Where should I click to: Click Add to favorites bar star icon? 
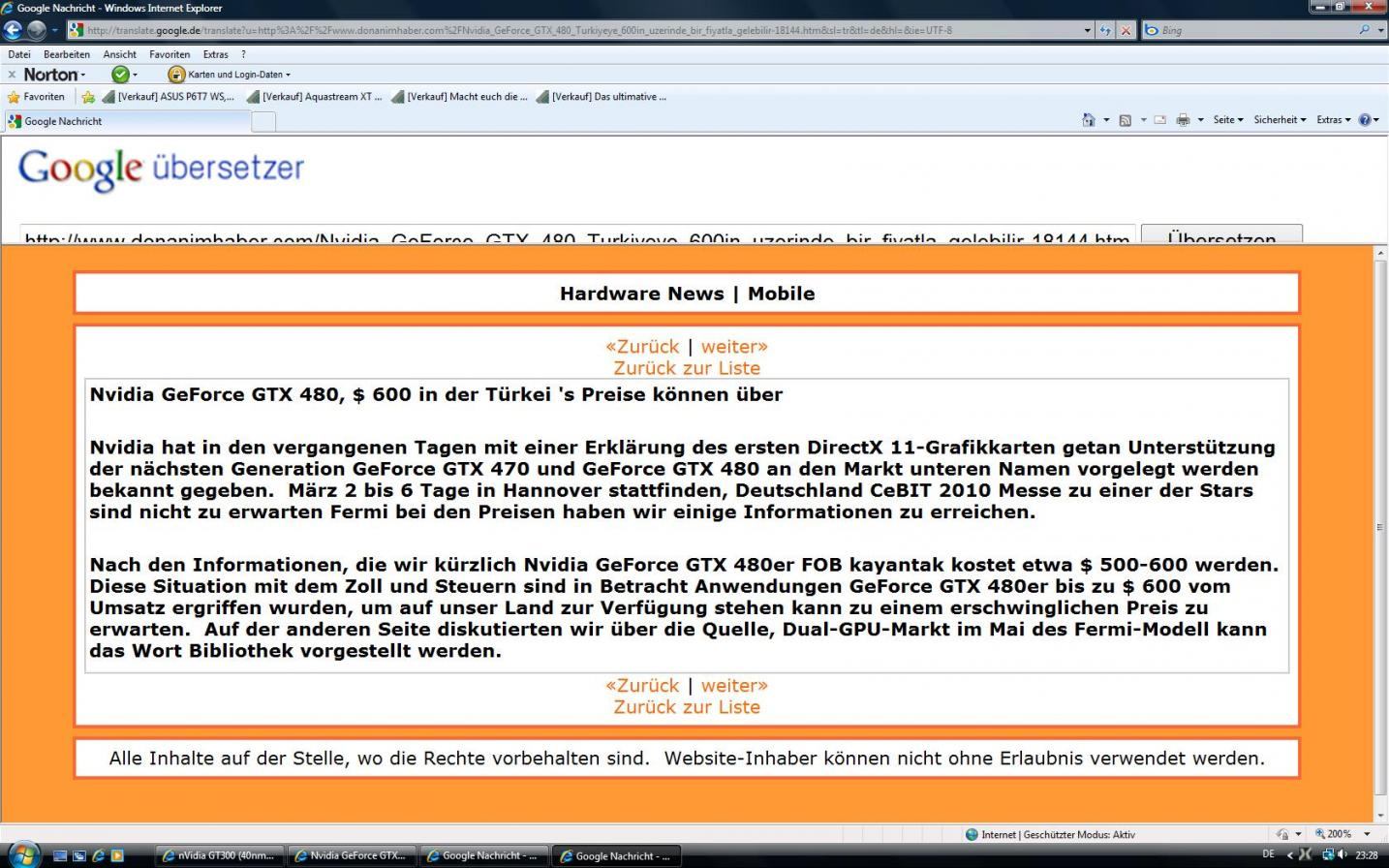pyautogui.click(x=88, y=97)
